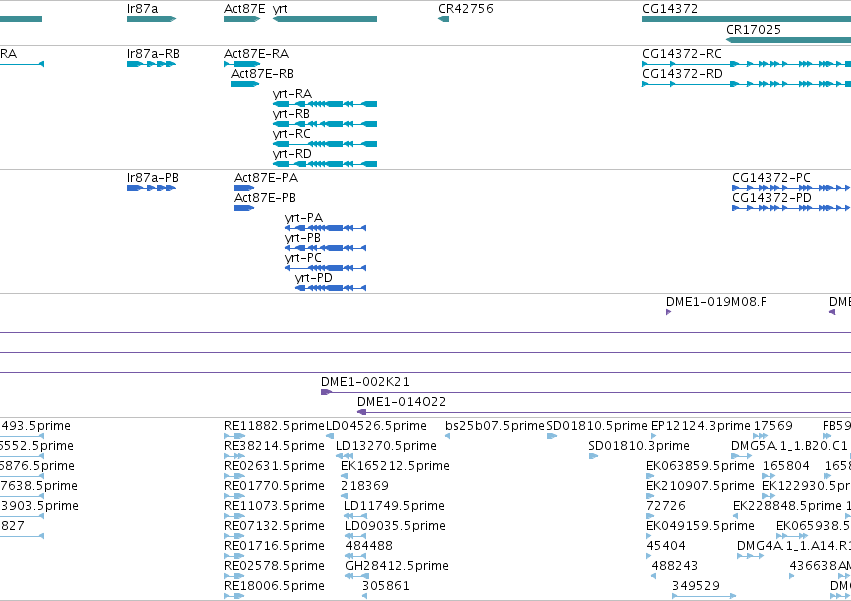851x601 pixels.
Task: Select EST EK165212.5prime
Action: click(x=344, y=476)
